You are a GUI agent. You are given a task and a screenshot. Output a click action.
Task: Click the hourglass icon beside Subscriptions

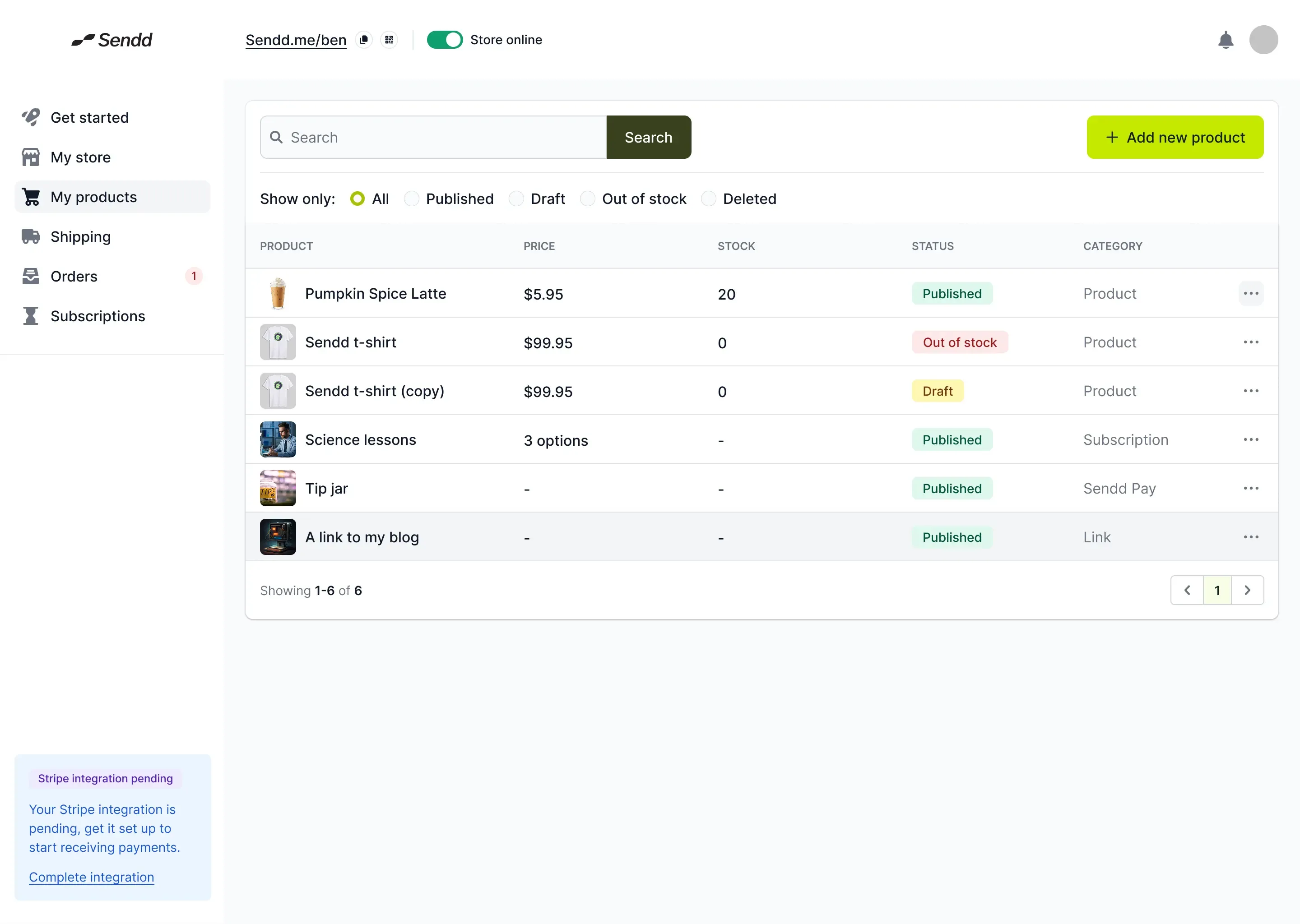coord(31,316)
